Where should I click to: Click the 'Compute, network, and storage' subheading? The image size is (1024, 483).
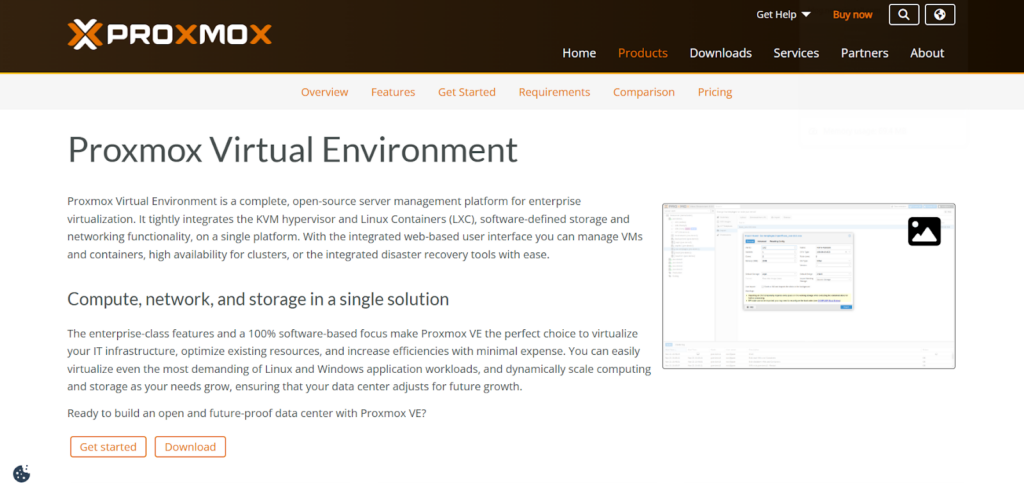(x=258, y=299)
